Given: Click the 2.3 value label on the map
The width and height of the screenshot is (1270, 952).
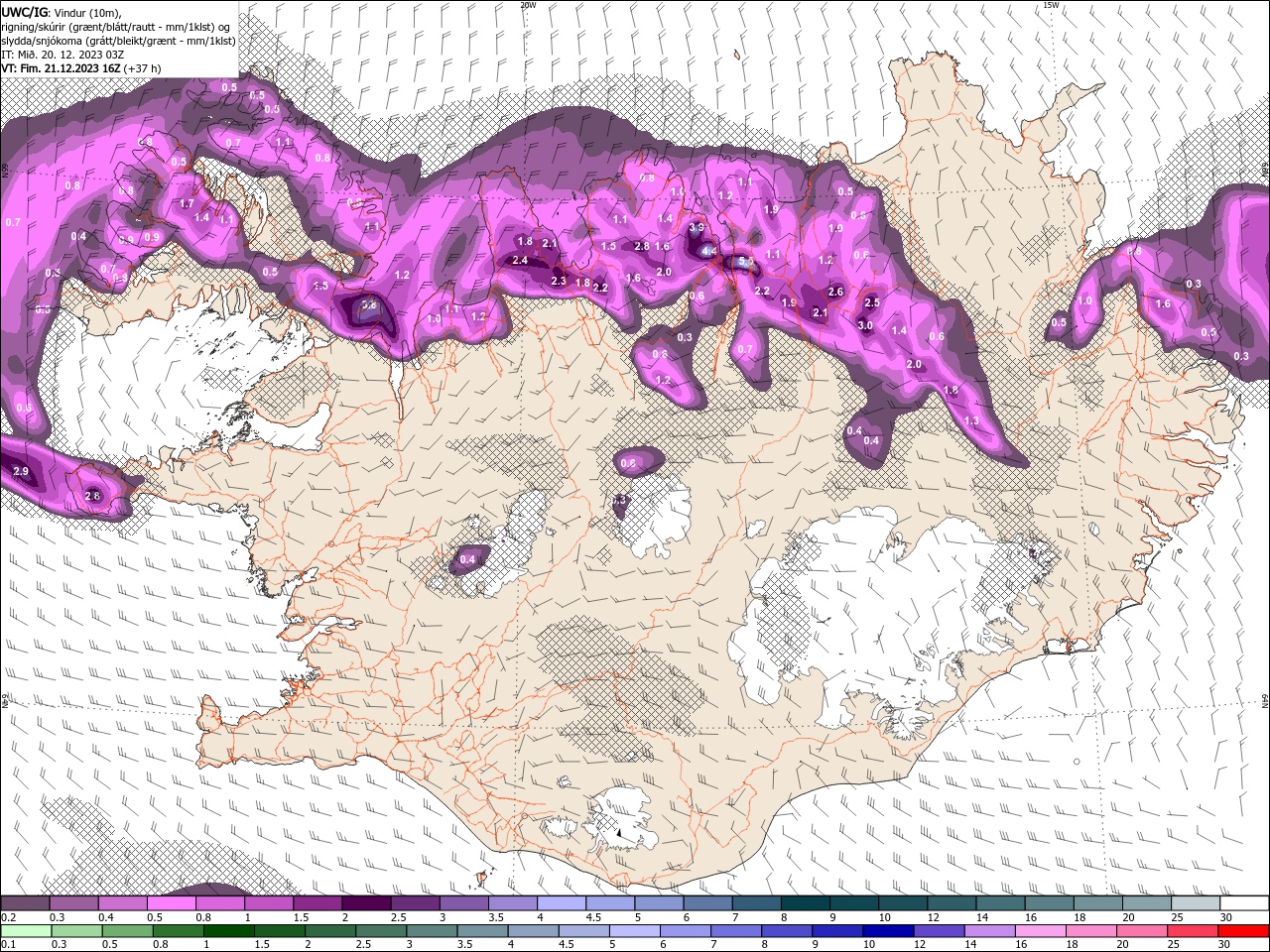Looking at the screenshot, I should coord(558,282).
